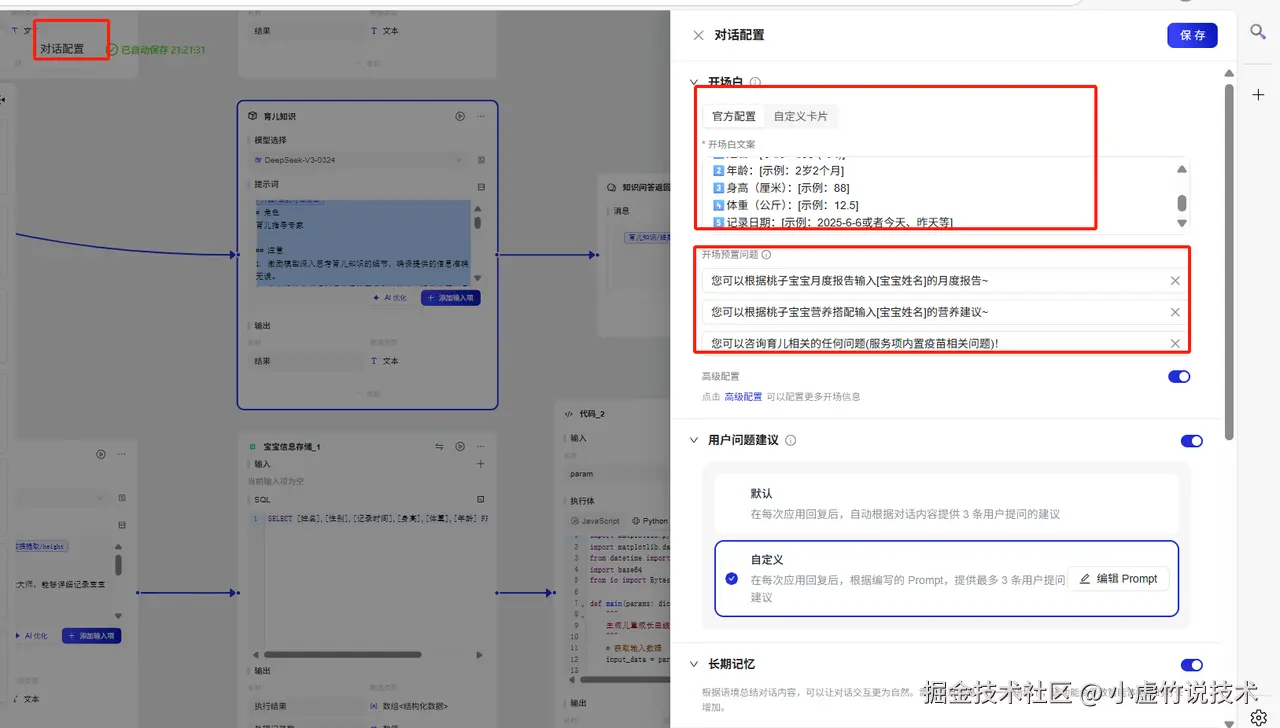1280x728 pixels.
Task: Switch to the 自定义卡片 tab
Action: coord(800,116)
